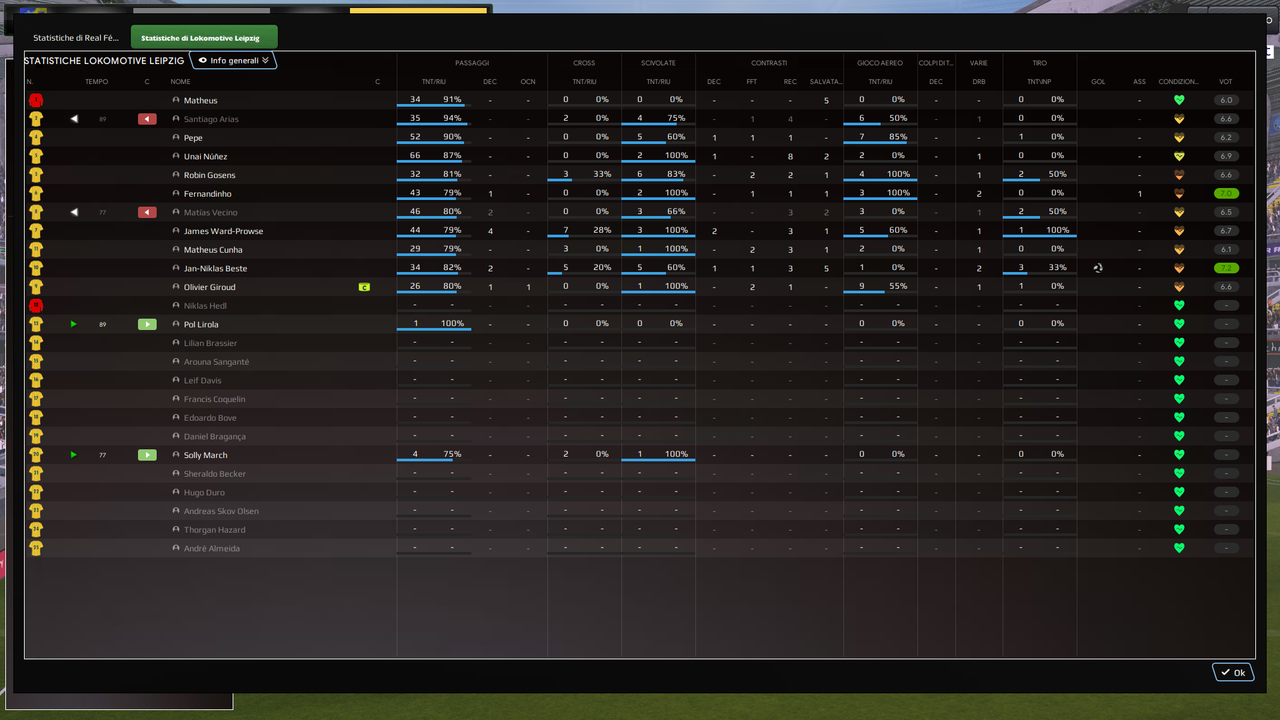Sort by the VOT rating column header
Screen dimensions: 1280x720
[x=1226, y=82]
